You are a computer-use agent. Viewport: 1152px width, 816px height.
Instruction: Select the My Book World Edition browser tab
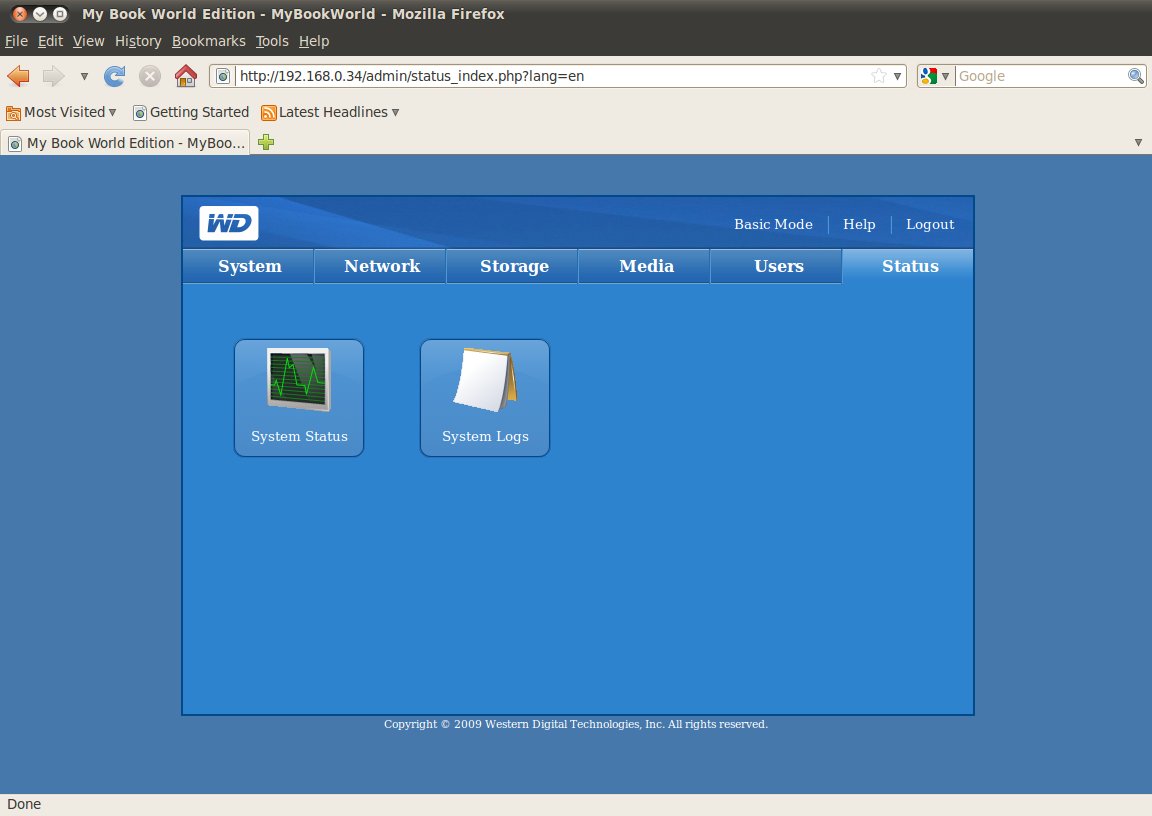126,142
